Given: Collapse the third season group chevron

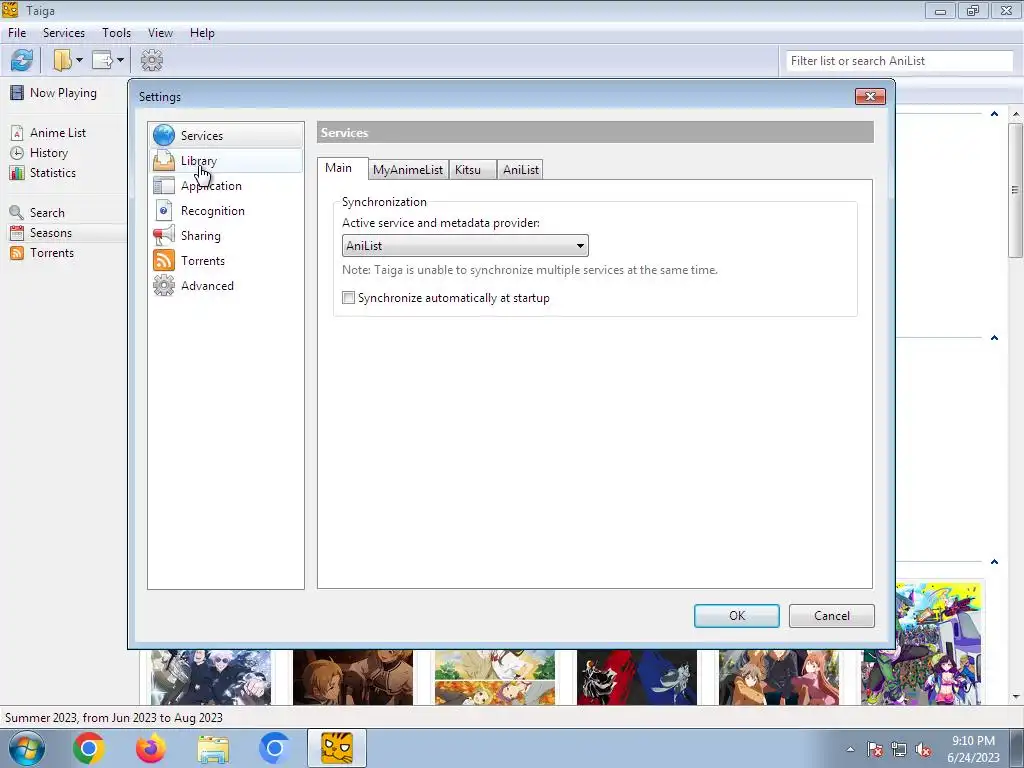Looking at the screenshot, I should pos(994,562).
